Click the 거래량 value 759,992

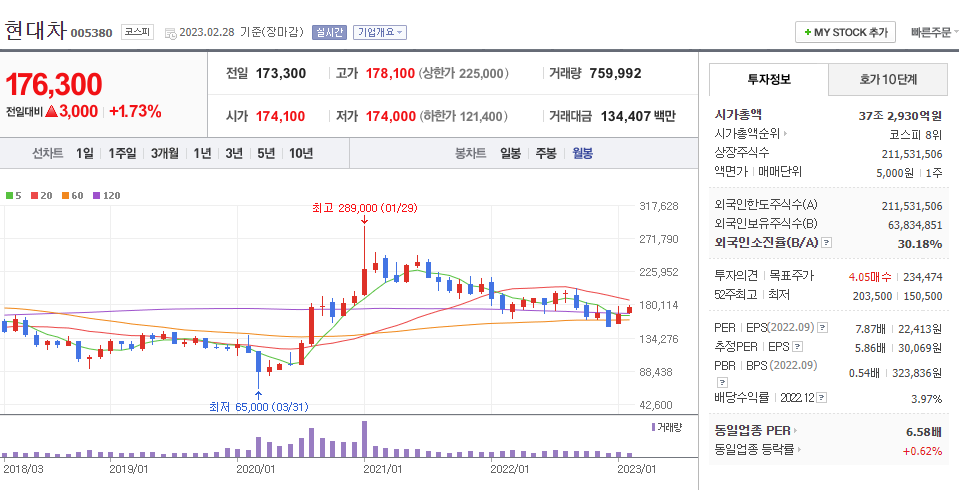(x=615, y=73)
